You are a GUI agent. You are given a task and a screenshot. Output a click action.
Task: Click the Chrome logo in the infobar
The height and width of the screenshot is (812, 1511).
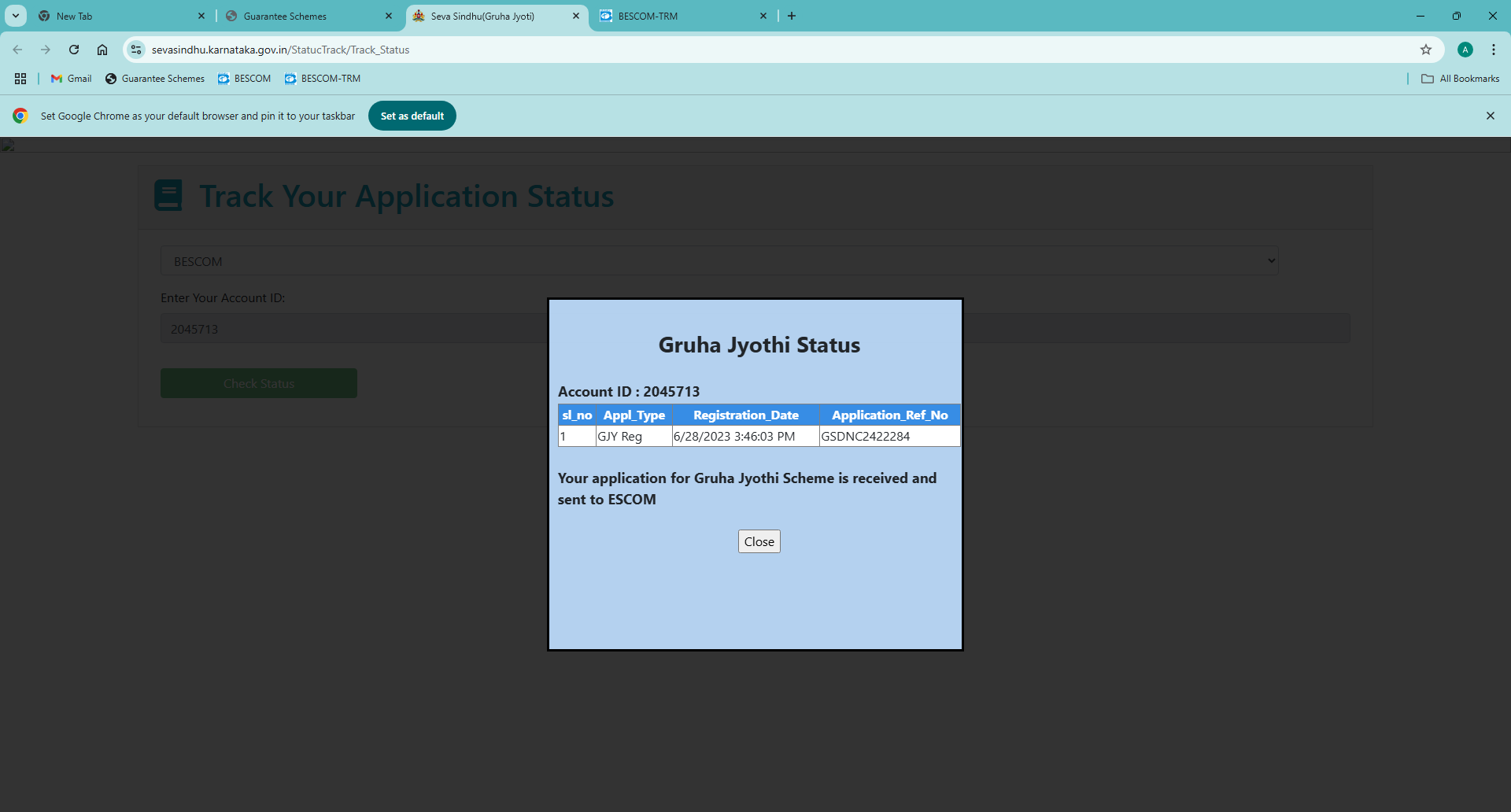pos(20,116)
